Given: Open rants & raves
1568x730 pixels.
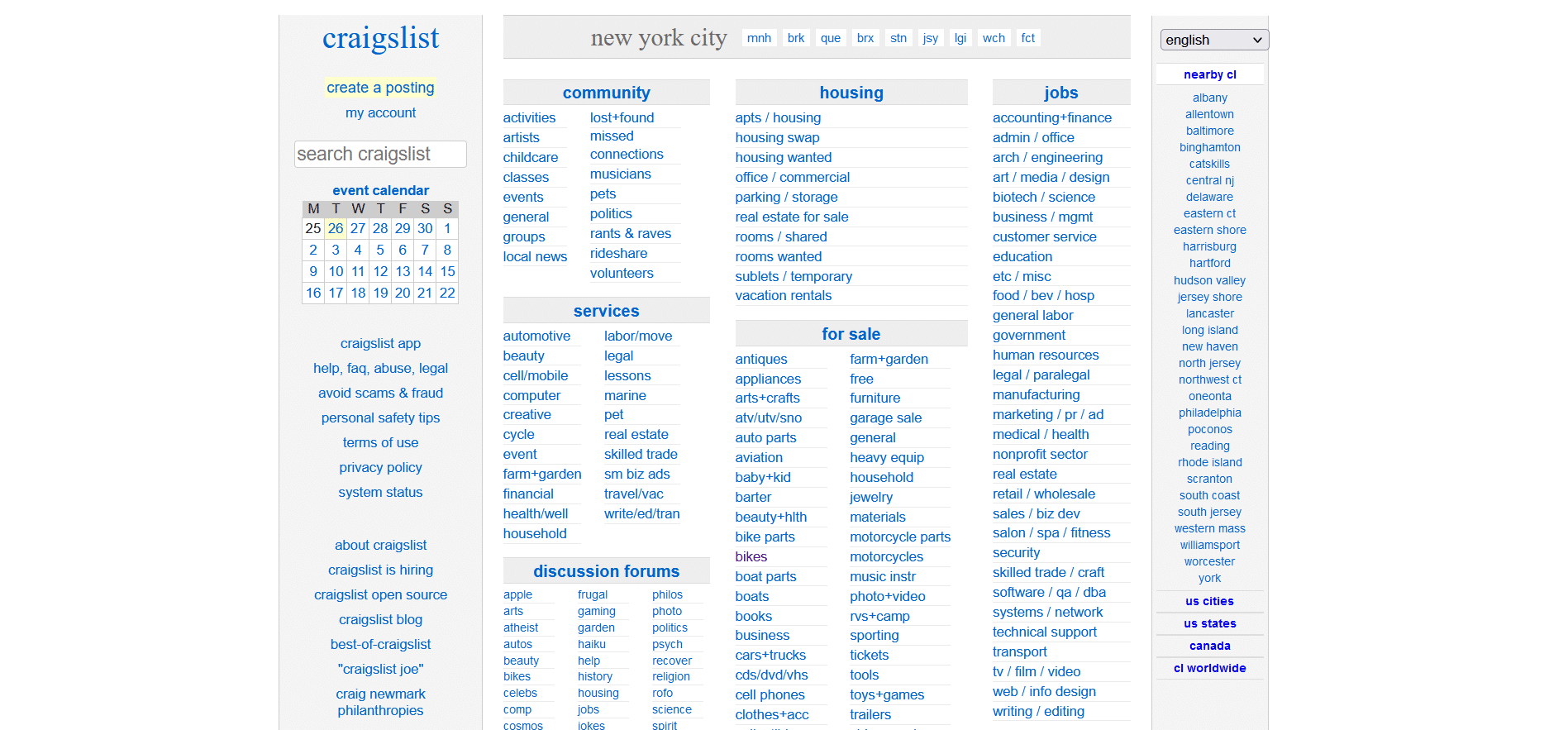Looking at the screenshot, I should click(631, 233).
